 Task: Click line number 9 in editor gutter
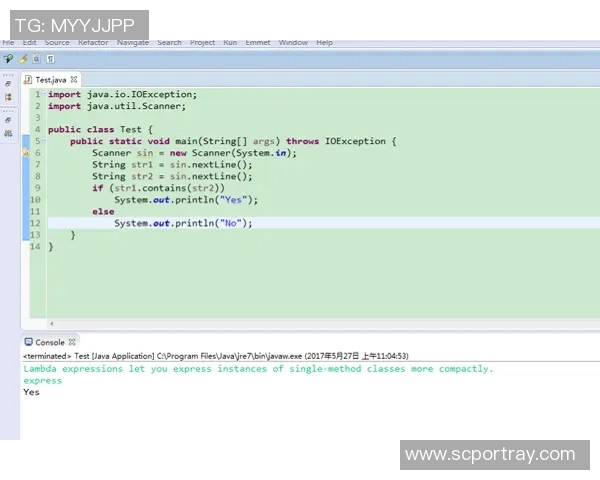[x=36, y=188]
